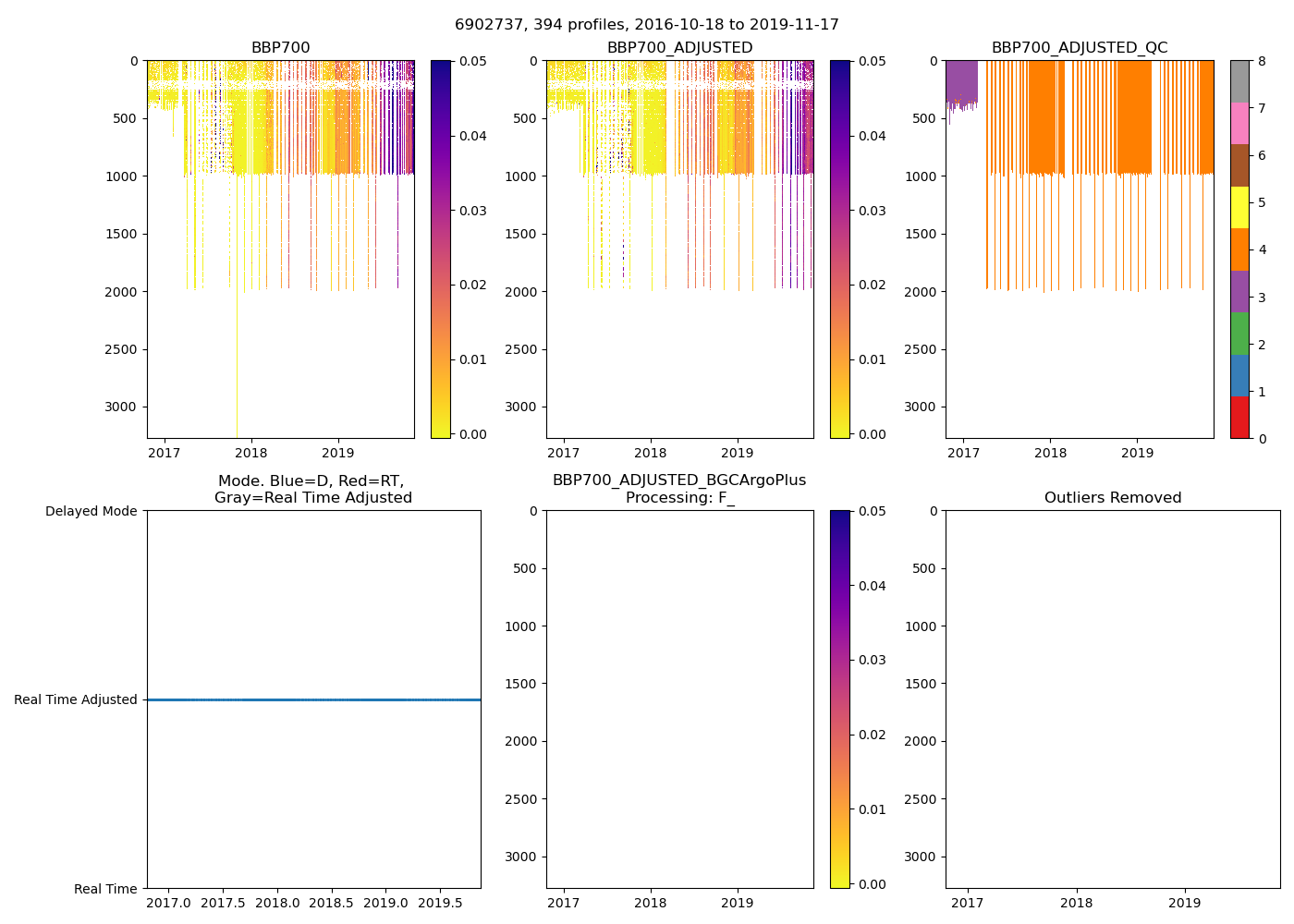Click the pink segment of the QC colorbar
The image size is (1294, 924).
pos(1239,124)
